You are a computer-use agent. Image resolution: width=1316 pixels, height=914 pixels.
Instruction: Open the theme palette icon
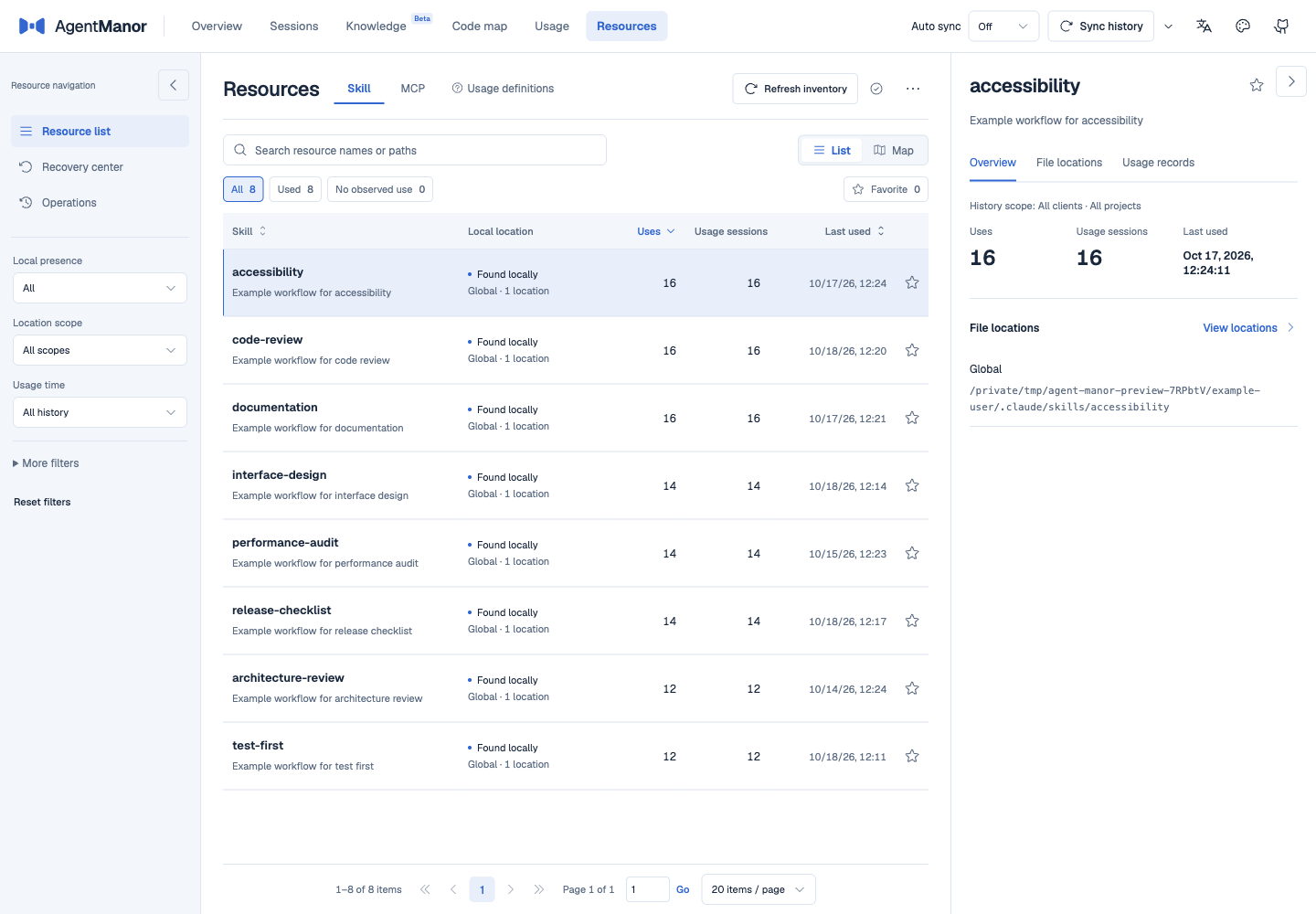click(x=1243, y=27)
